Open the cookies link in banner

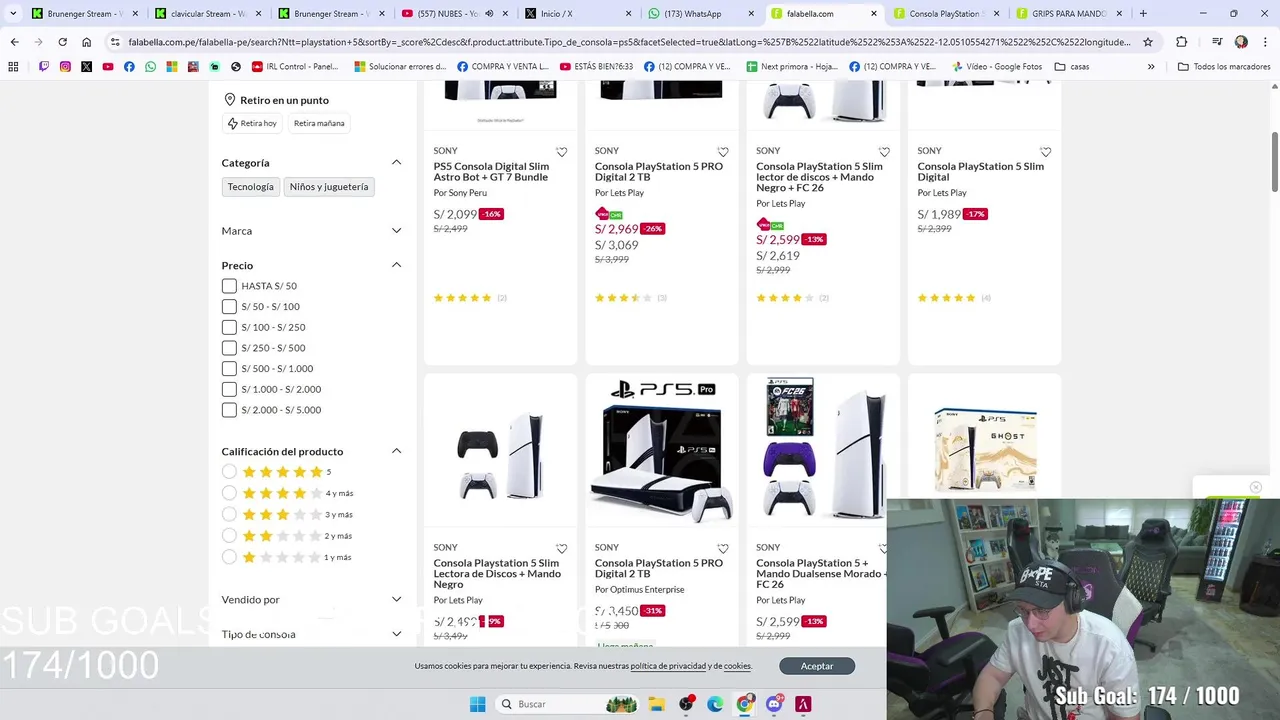tap(737, 666)
